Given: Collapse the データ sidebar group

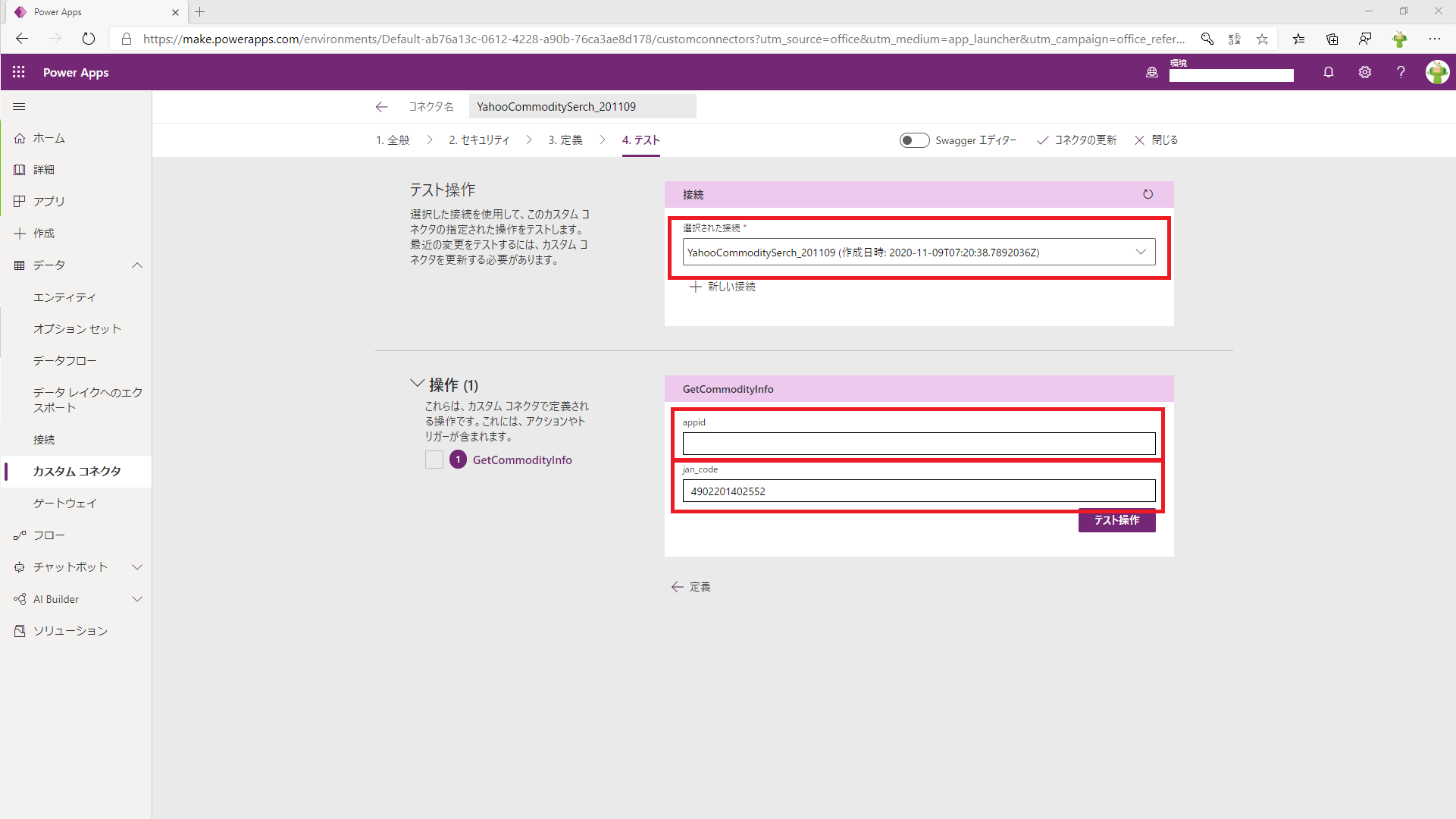Looking at the screenshot, I should pyautogui.click(x=137, y=265).
